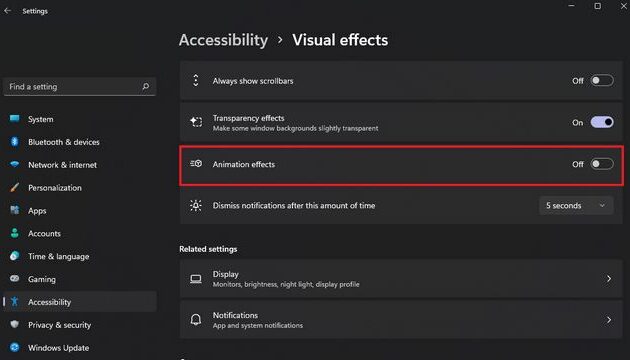Click the Bluetooth icon in sidebar
The width and height of the screenshot is (630, 360).
click(14, 141)
